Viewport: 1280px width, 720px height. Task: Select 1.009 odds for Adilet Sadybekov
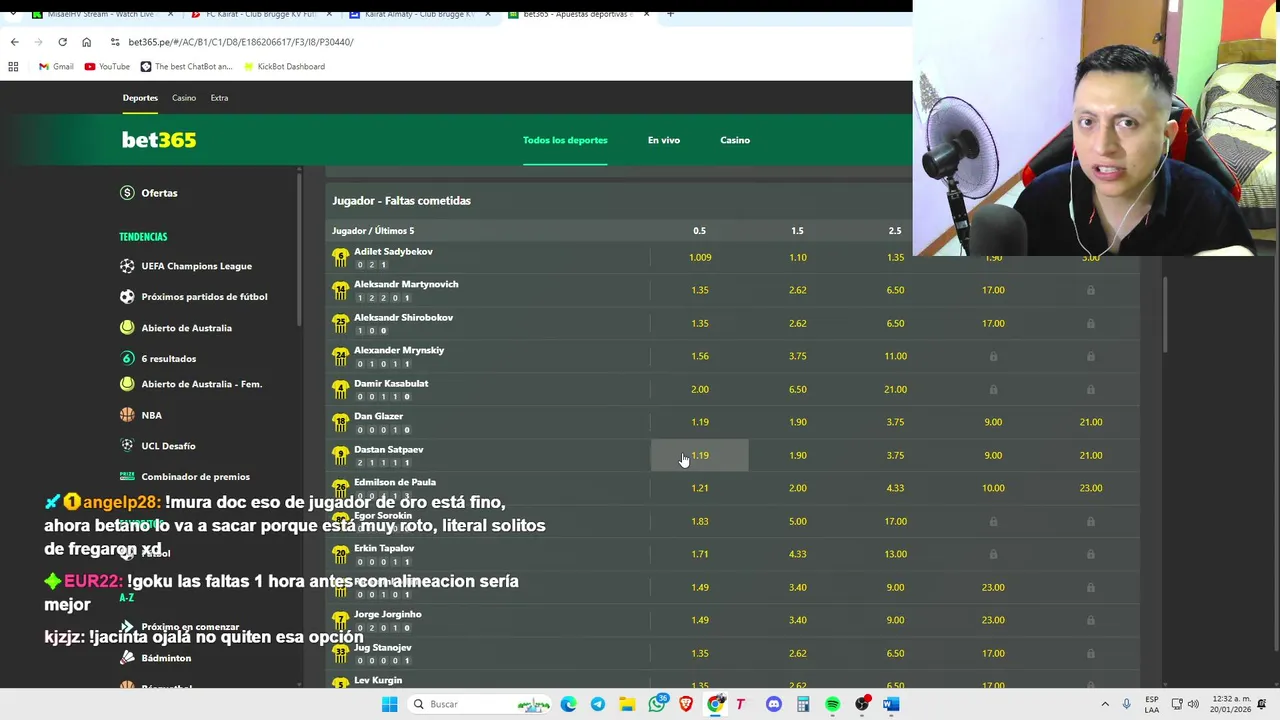[700, 257]
